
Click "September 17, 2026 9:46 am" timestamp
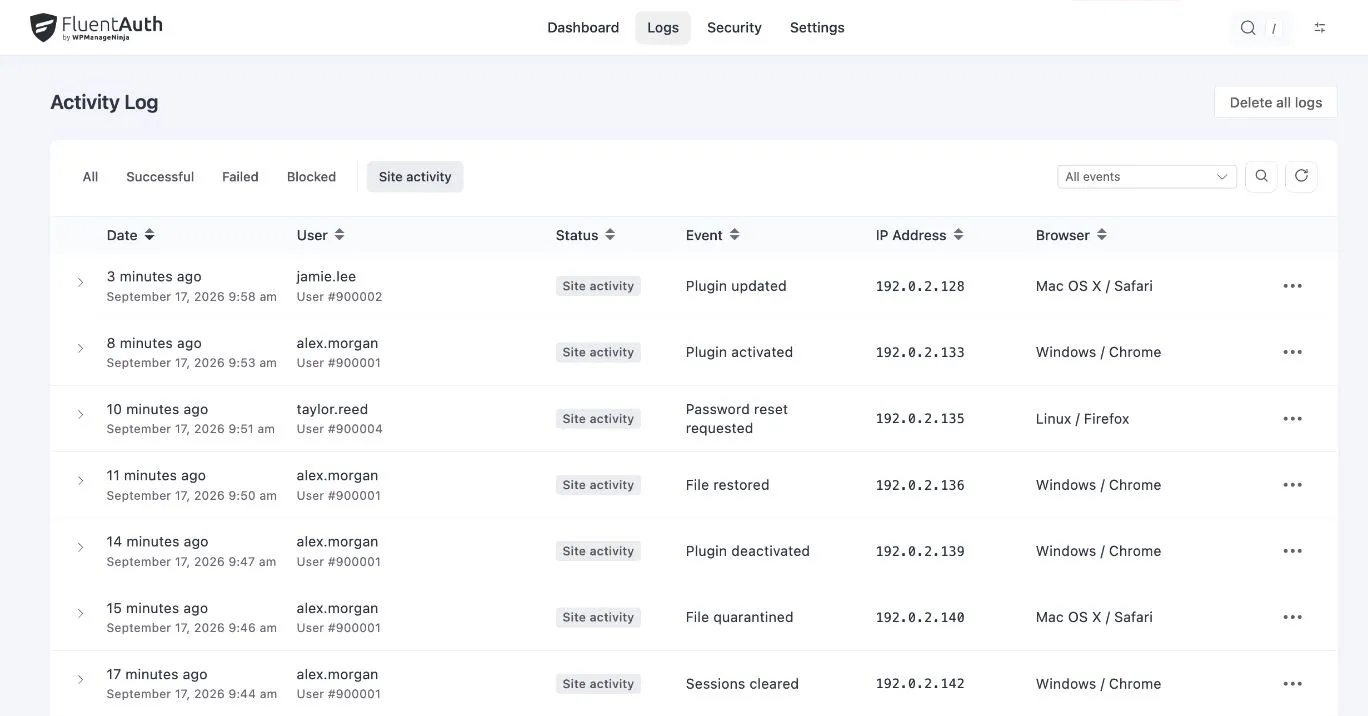click(x=192, y=628)
